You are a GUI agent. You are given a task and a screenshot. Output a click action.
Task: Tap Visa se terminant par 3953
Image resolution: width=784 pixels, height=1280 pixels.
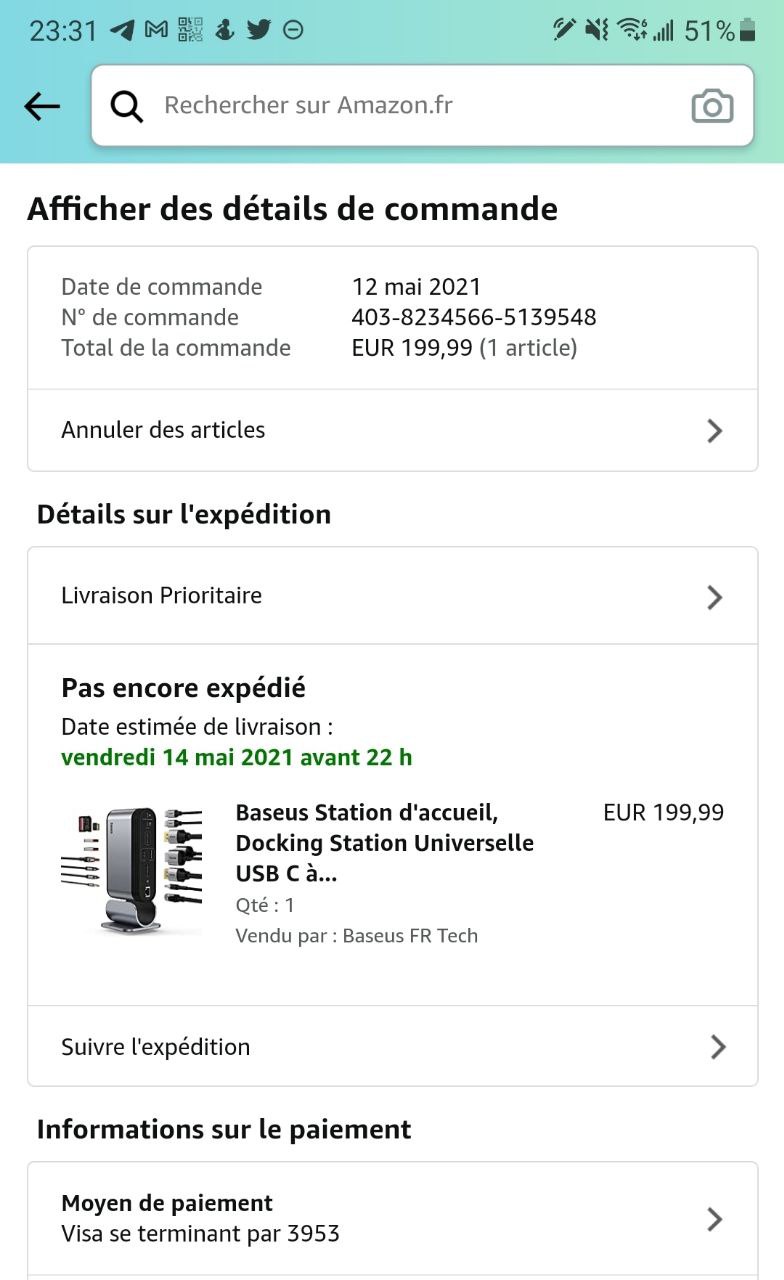tap(200, 1234)
